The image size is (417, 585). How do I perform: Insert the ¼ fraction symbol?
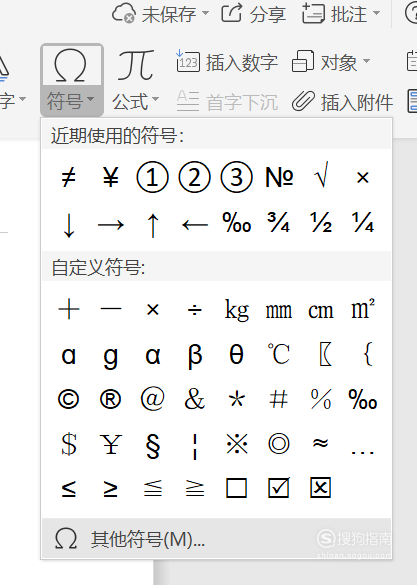pos(363,222)
